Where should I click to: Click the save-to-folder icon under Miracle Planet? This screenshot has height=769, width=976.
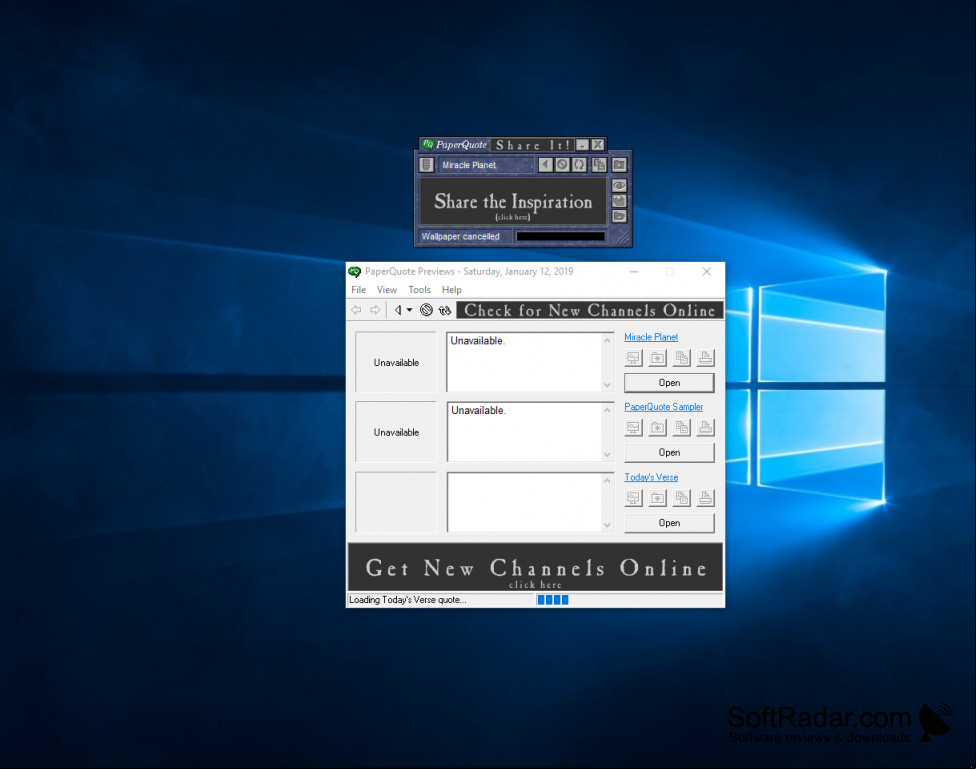657,358
